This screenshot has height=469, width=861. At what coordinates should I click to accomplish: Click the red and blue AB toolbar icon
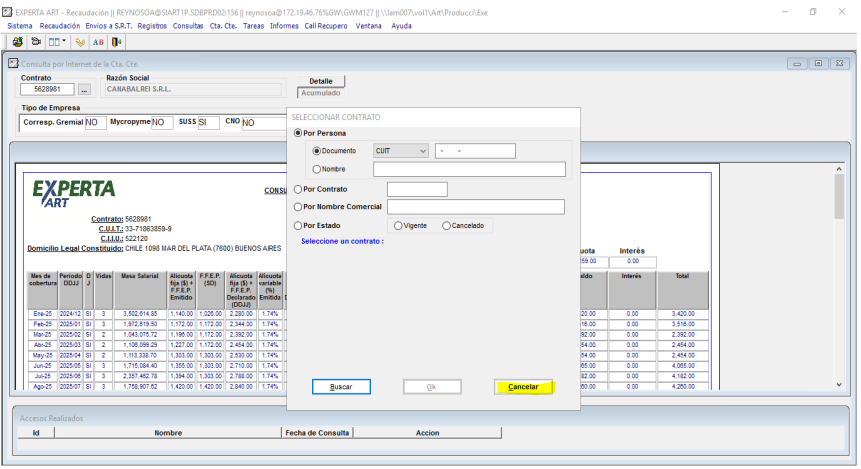[98, 42]
